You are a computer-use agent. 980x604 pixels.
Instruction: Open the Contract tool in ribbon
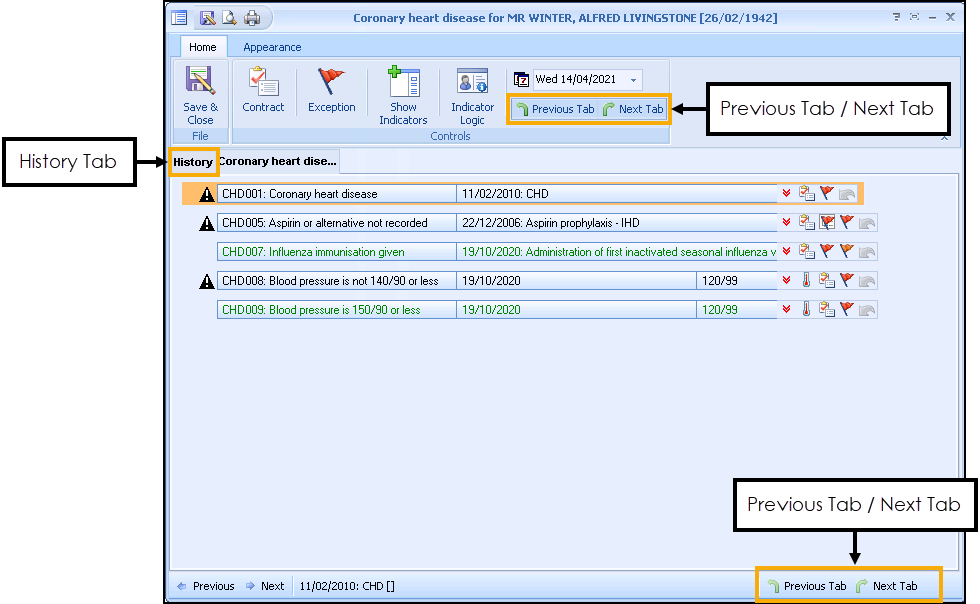pyautogui.click(x=263, y=91)
